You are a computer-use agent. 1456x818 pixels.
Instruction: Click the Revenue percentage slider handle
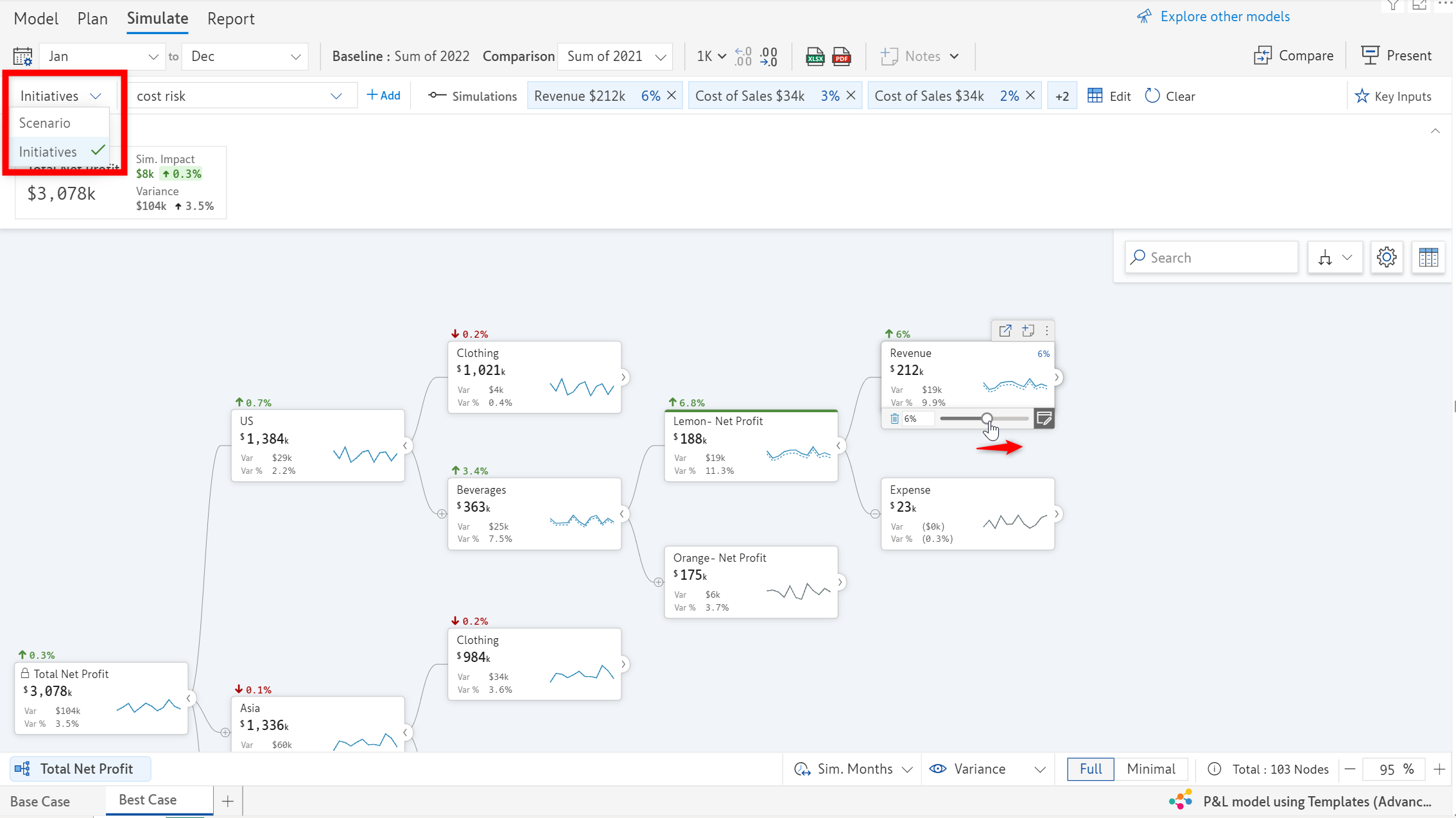(x=987, y=419)
